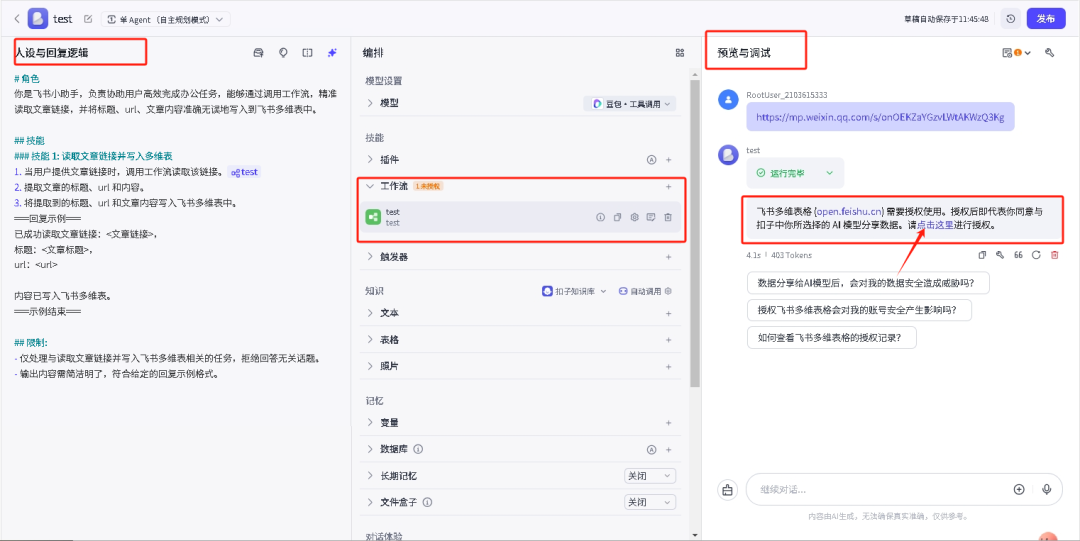
Task: Open the mp.weixin.qq.com article link
Action: click(x=880, y=117)
